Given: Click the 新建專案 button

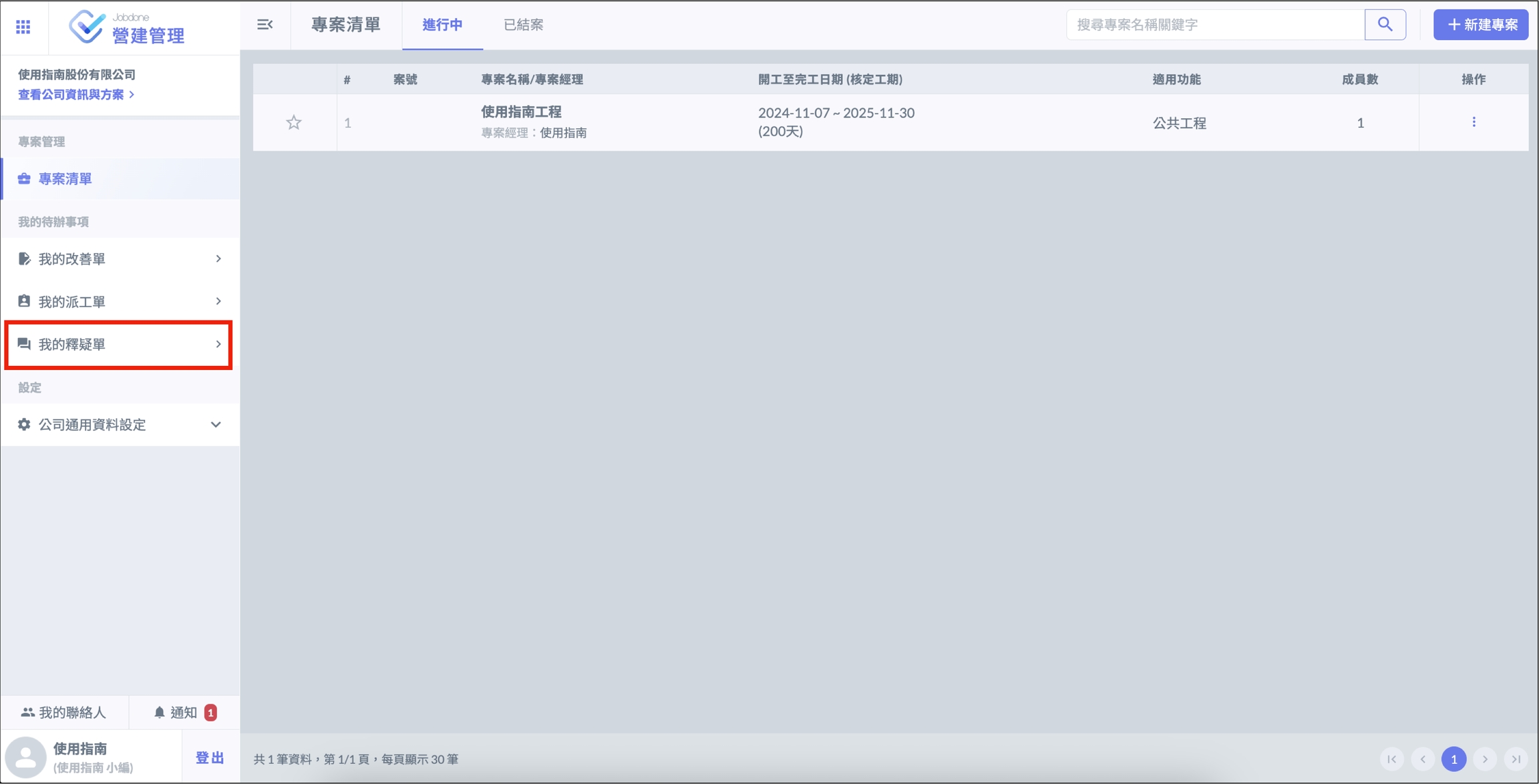Looking at the screenshot, I should click(x=1480, y=25).
